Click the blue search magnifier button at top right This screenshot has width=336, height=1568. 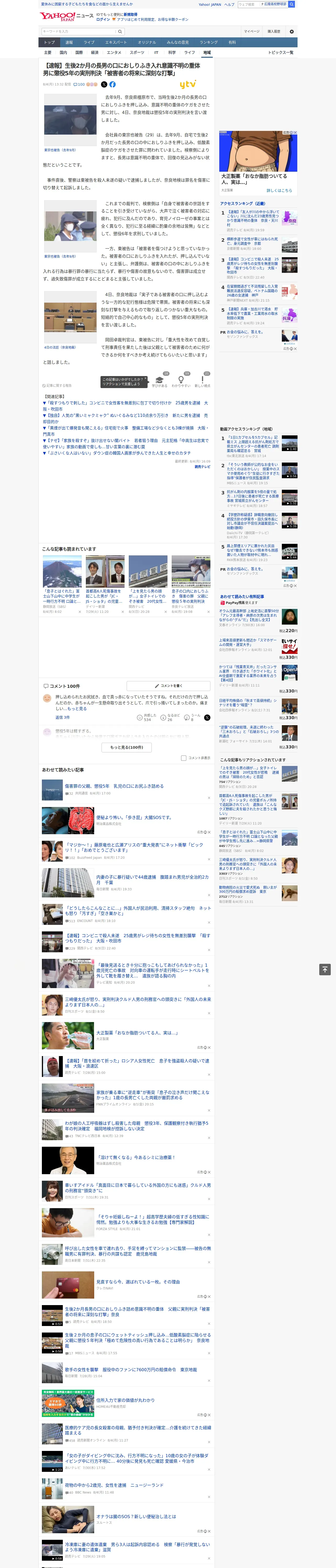point(292,4)
